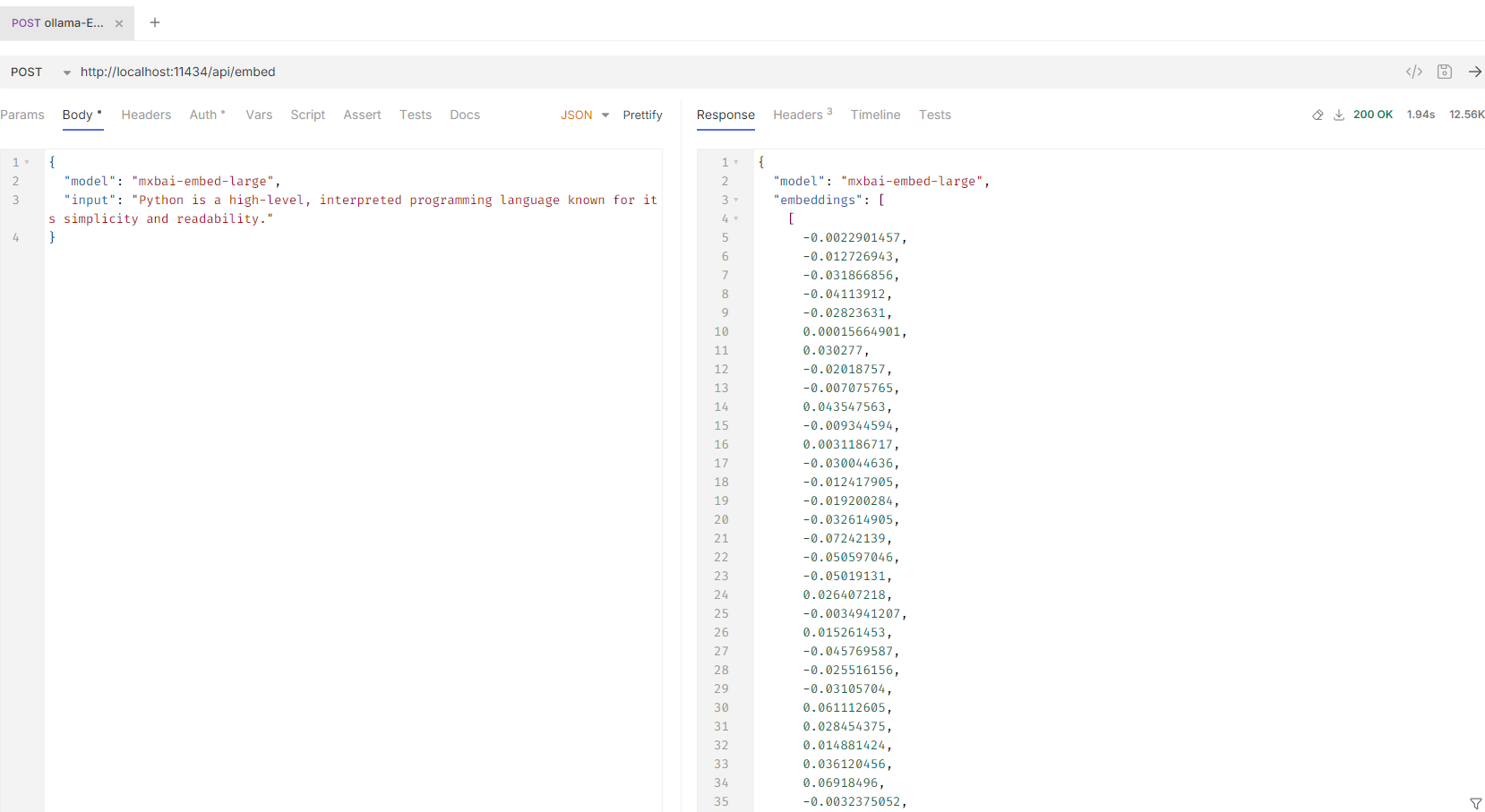The width and height of the screenshot is (1485, 812).
Task: Click the value 0.00015664901 on line 10
Action: 852,331
